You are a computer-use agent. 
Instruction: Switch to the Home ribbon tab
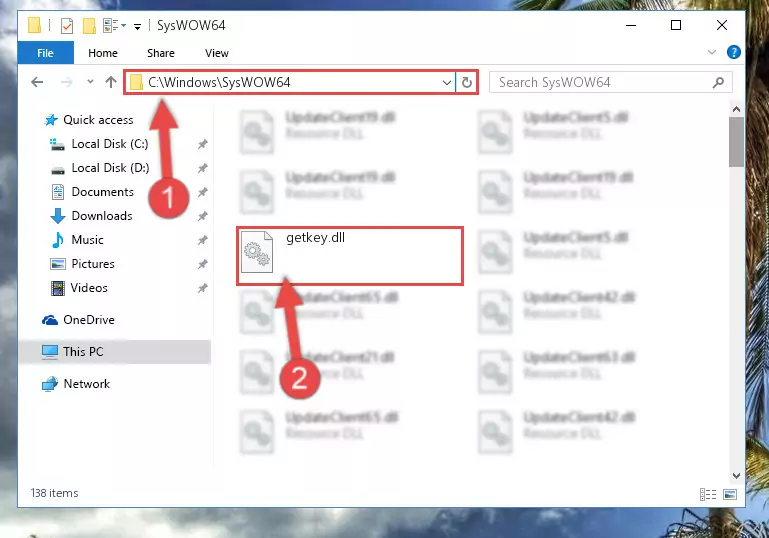tap(103, 53)
